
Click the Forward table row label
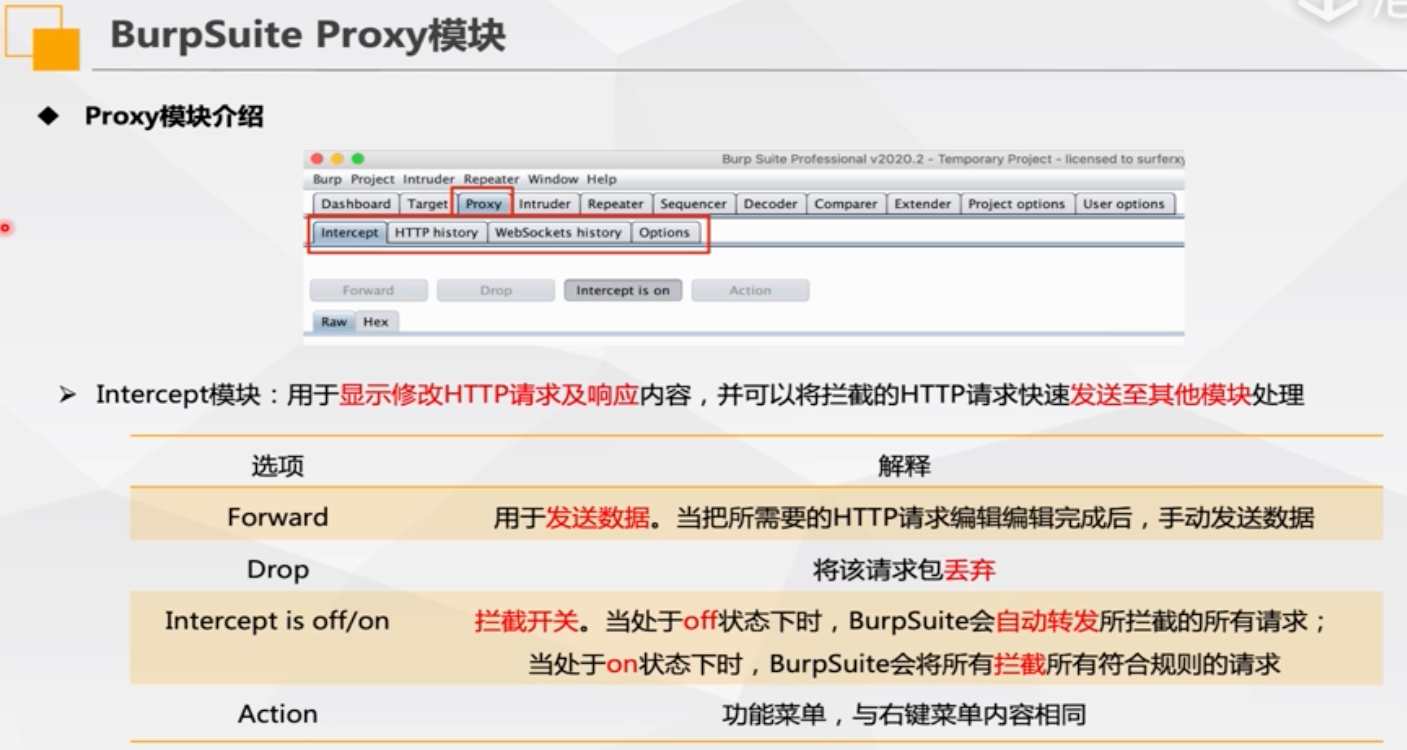tap(277, 517)
